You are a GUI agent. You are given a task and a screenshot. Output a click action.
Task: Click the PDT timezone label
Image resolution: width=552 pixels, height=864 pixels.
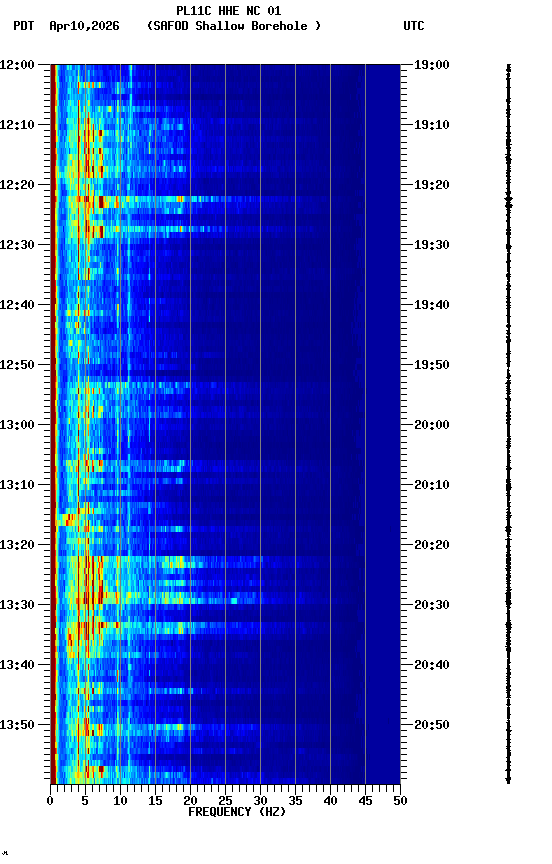pyautogui.click(x=24, y=26)
